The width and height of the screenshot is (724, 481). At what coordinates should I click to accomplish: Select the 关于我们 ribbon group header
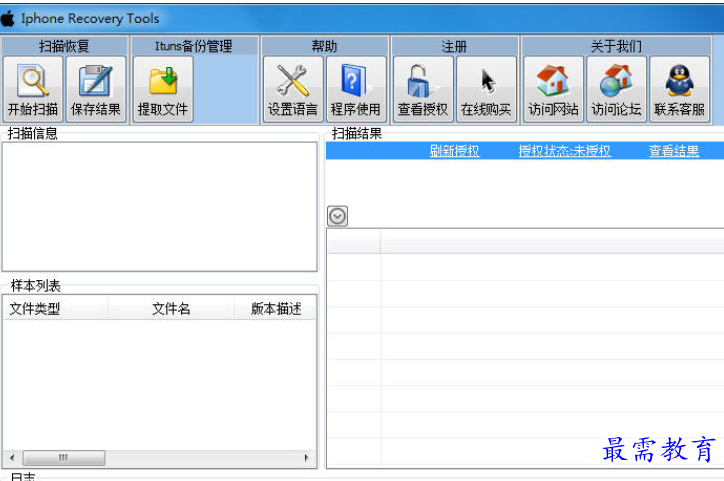pyautogui.click(x=616, y=46)
